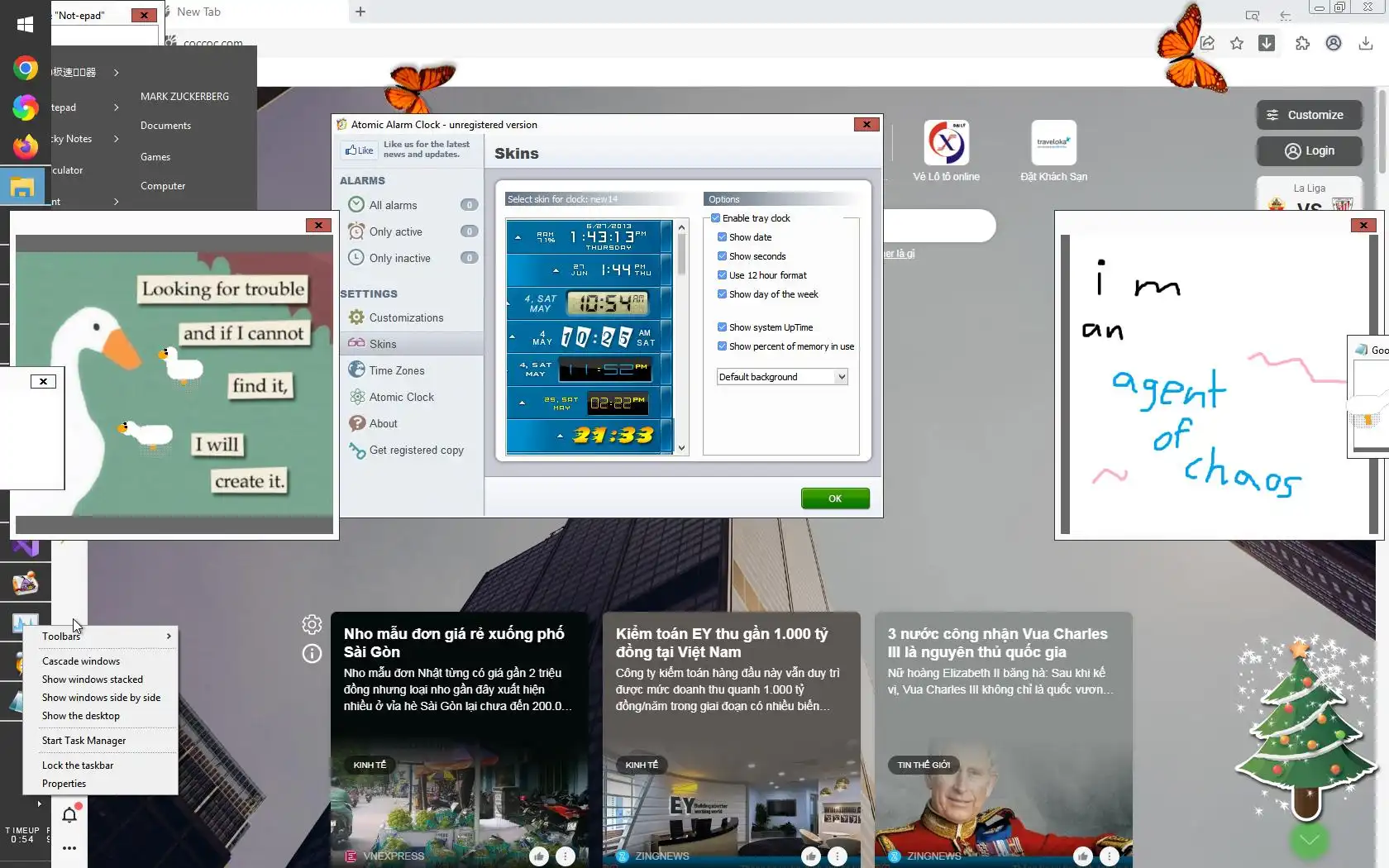This screenshot has width=1389, height=868.
Task: Open the Đặt Khách Sạn traveloka shortcut
Action: (x=1054, y=151)
